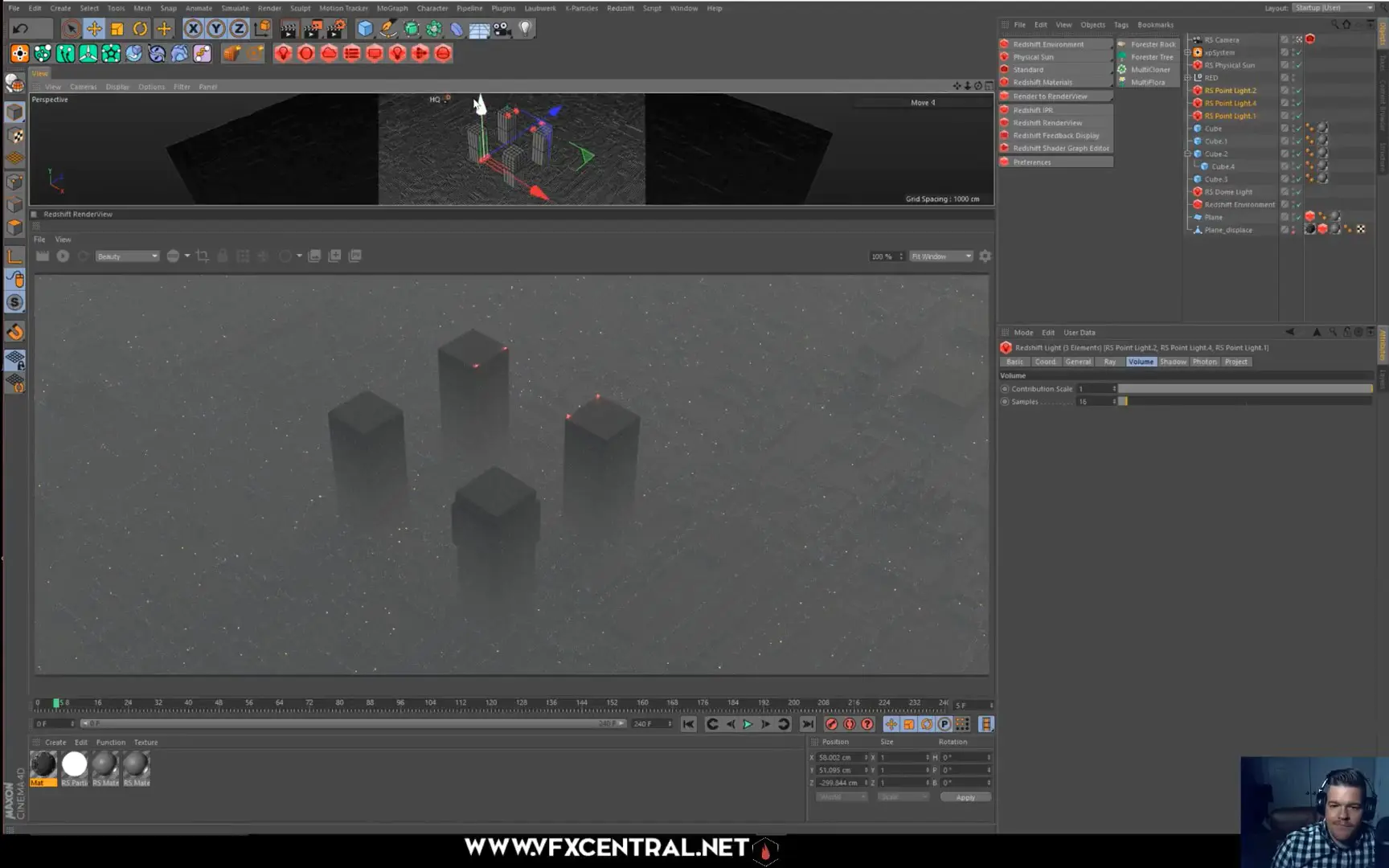Click the Camera object icon
Image resolution: width=1389 pixels, height=868 pixels.
coord(502,29)
